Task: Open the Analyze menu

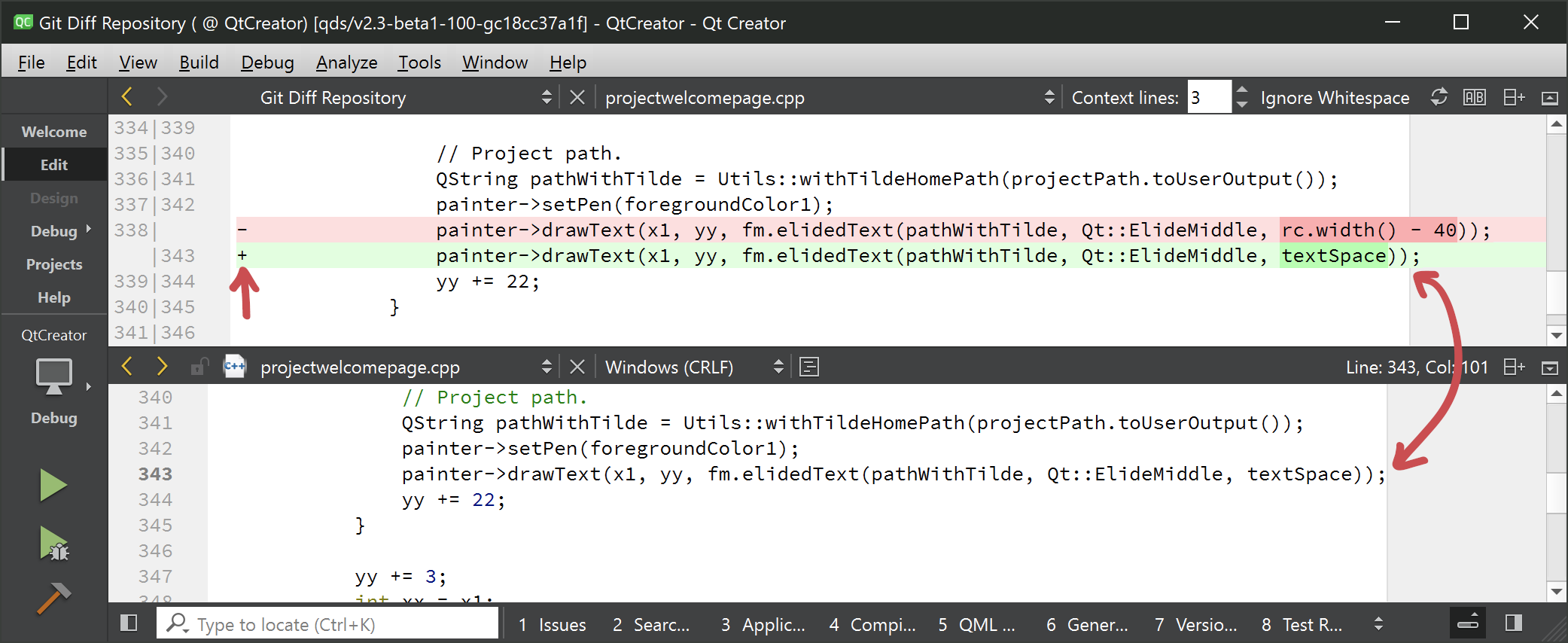Action: (x=346, y=62)
